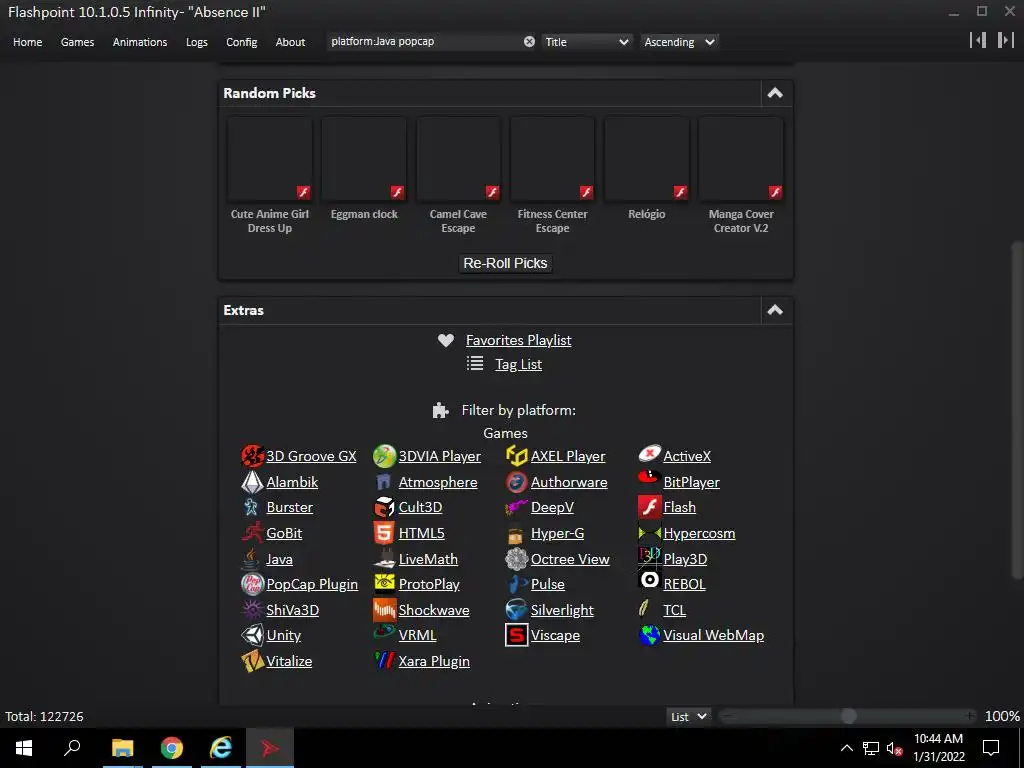Viewport: 1024px width, 768px height.
Task: Click the Java coffee cup icon
Action: pyautogui.click(x=252, y=559)
